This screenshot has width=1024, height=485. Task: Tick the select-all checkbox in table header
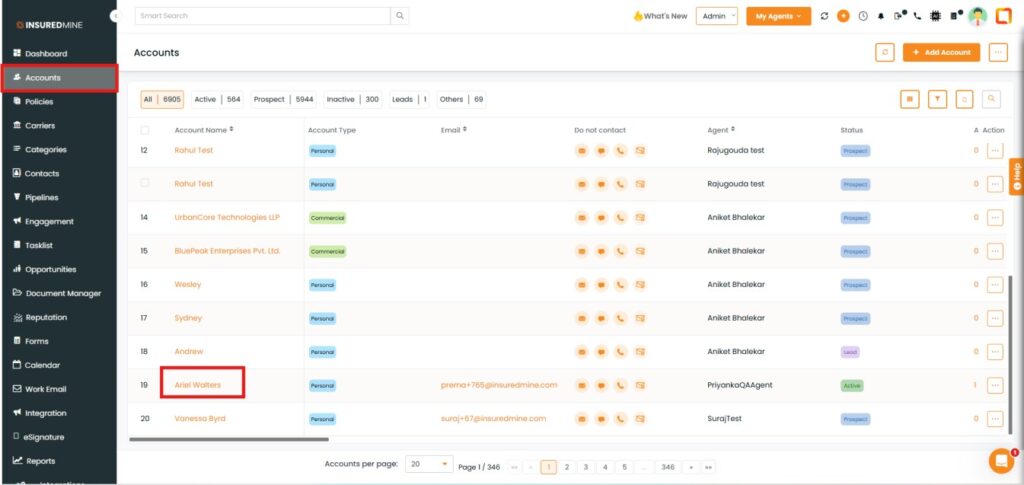coord(145,130)
